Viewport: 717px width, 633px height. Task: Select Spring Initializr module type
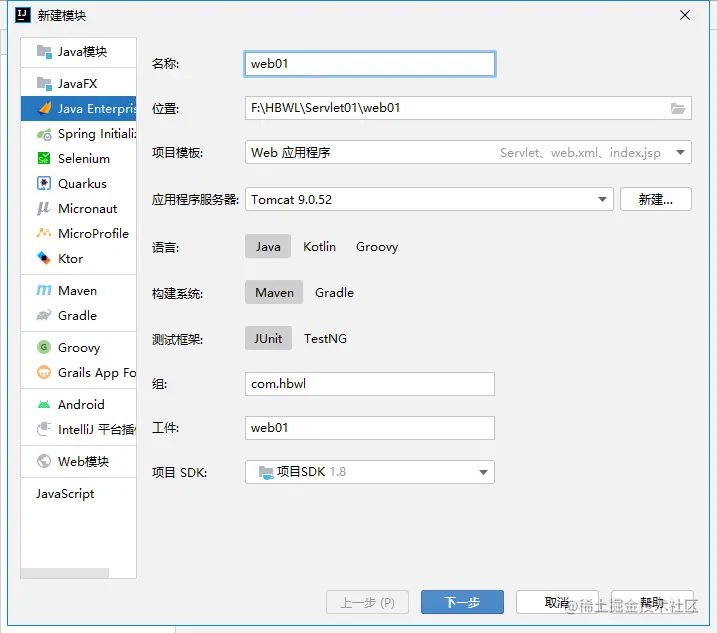[79, 134]
